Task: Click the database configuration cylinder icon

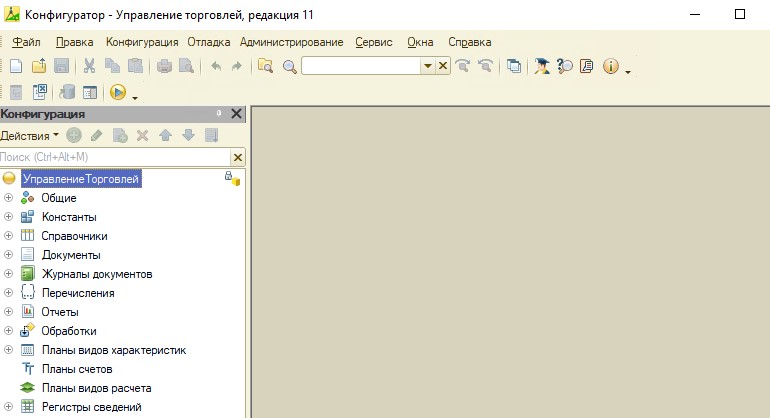Action: pos(68,92)
